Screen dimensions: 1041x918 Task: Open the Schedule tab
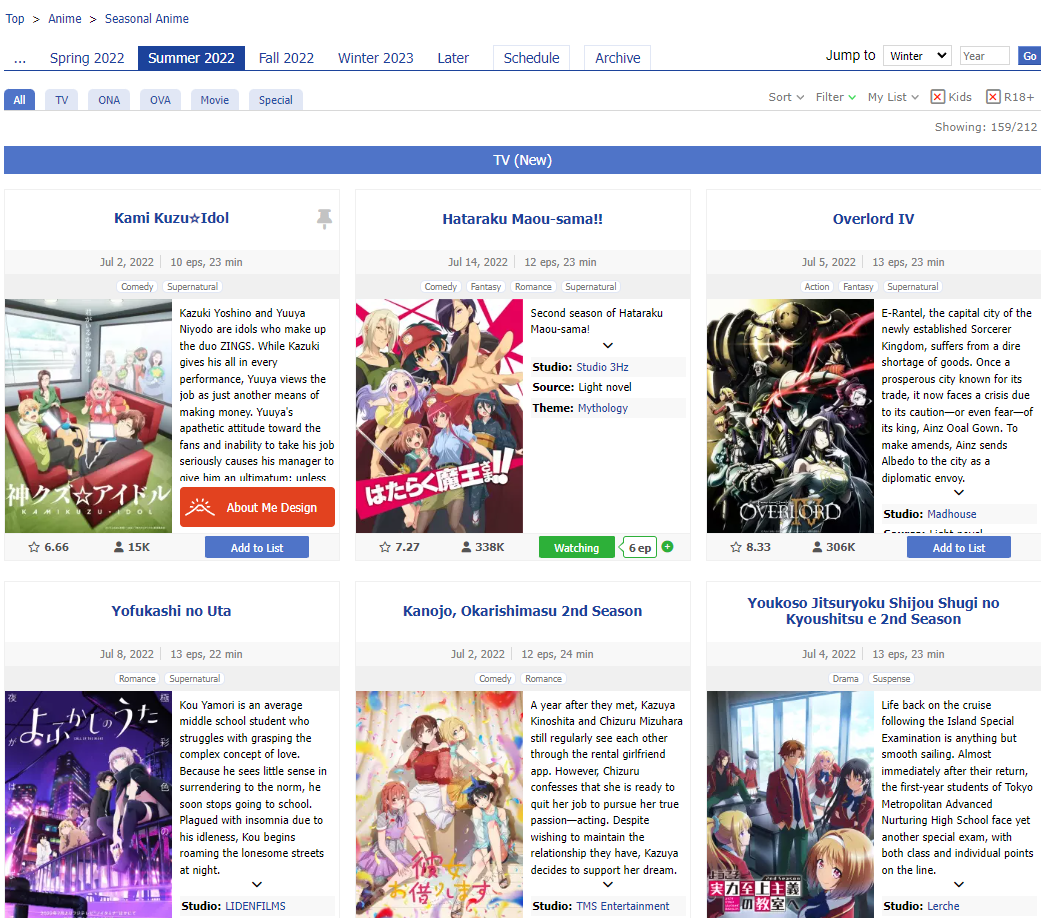[x=531, y=58]
